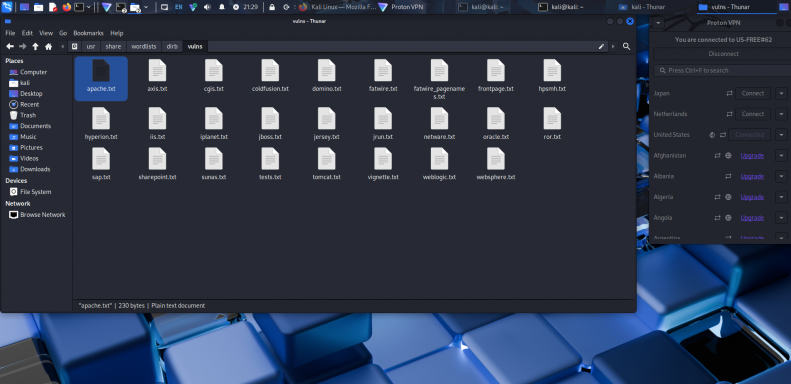
Task: Select the vignette.txt file
Action: pyautogui.click(x=383, y=164)
